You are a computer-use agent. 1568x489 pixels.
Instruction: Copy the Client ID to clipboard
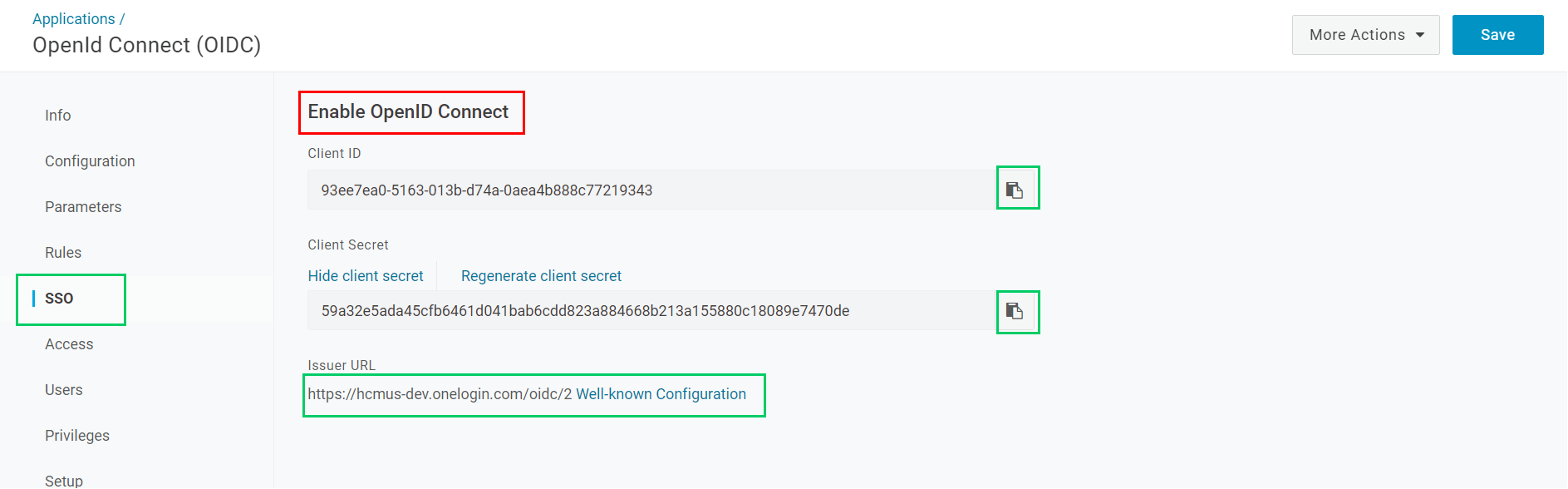1015,190
